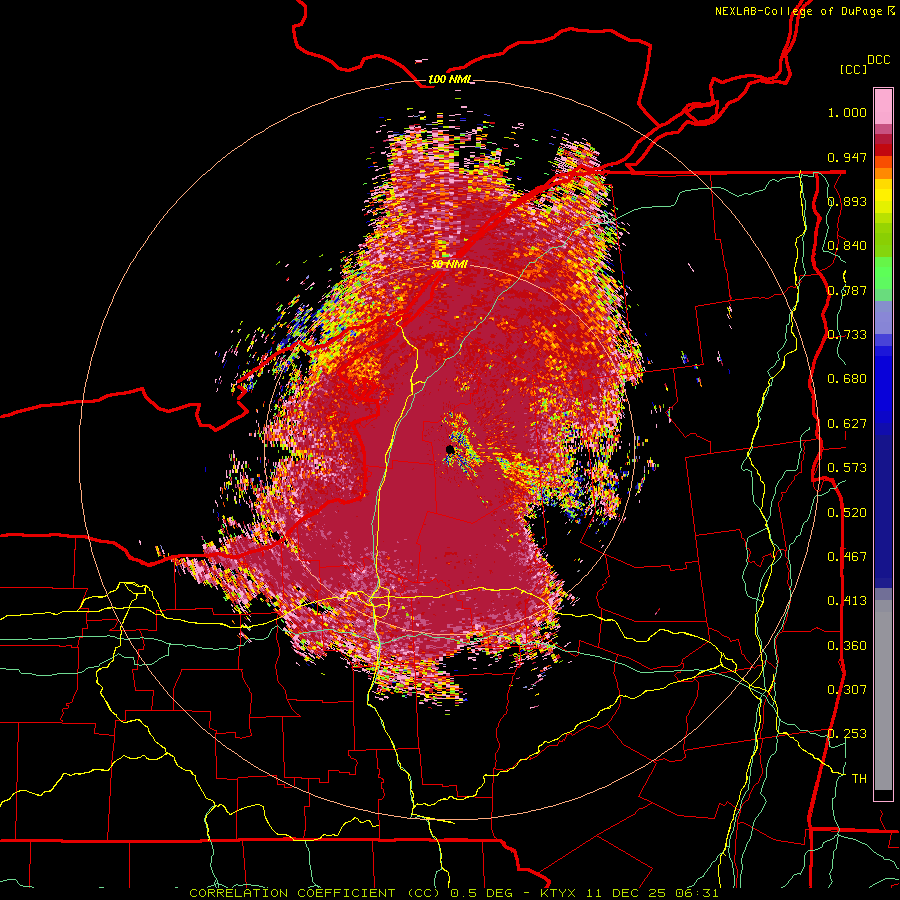Click the NEXLAB-College of DuPage label

(x=804, y=11)
